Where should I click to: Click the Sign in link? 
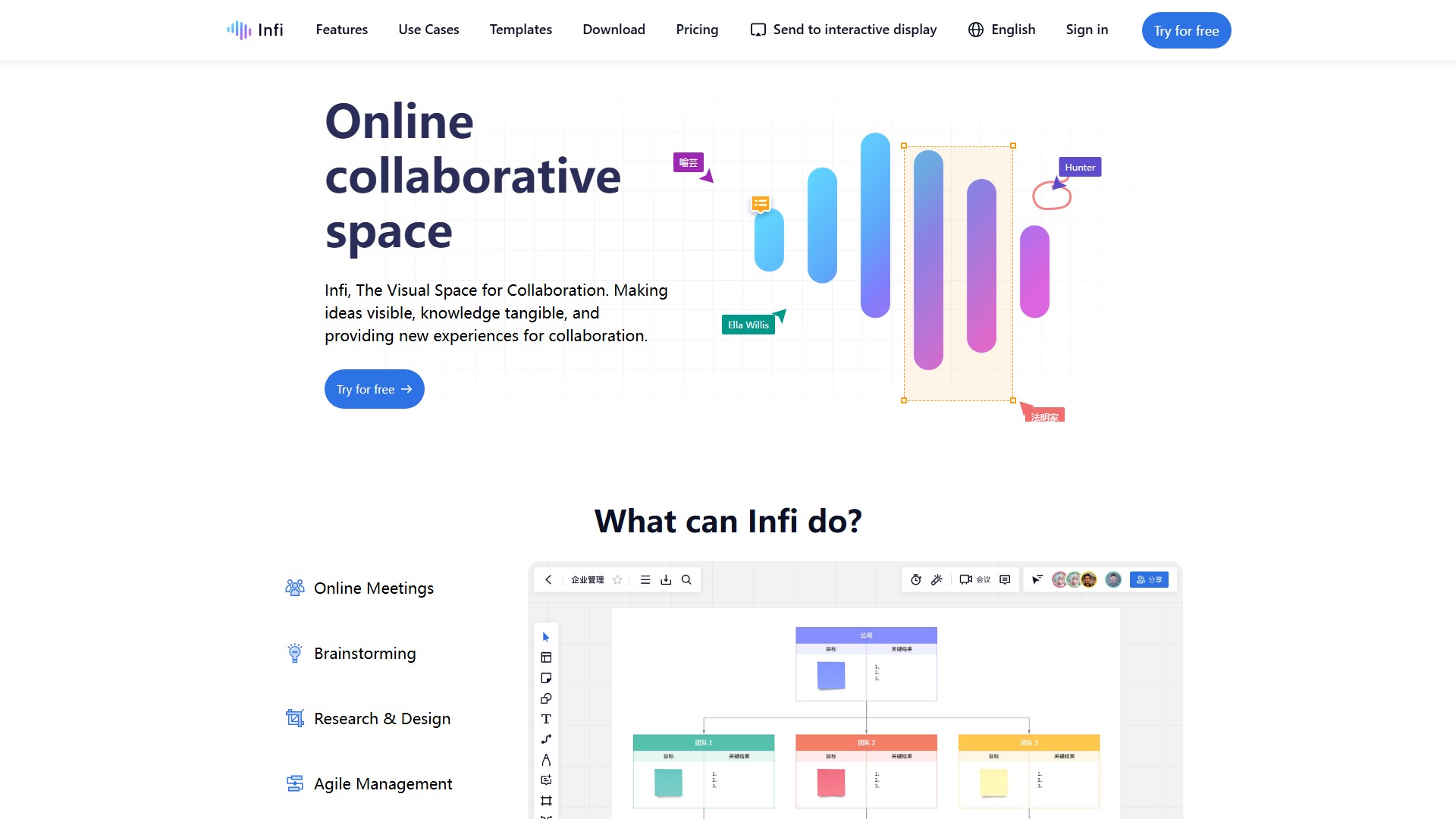pos(1087,30)
